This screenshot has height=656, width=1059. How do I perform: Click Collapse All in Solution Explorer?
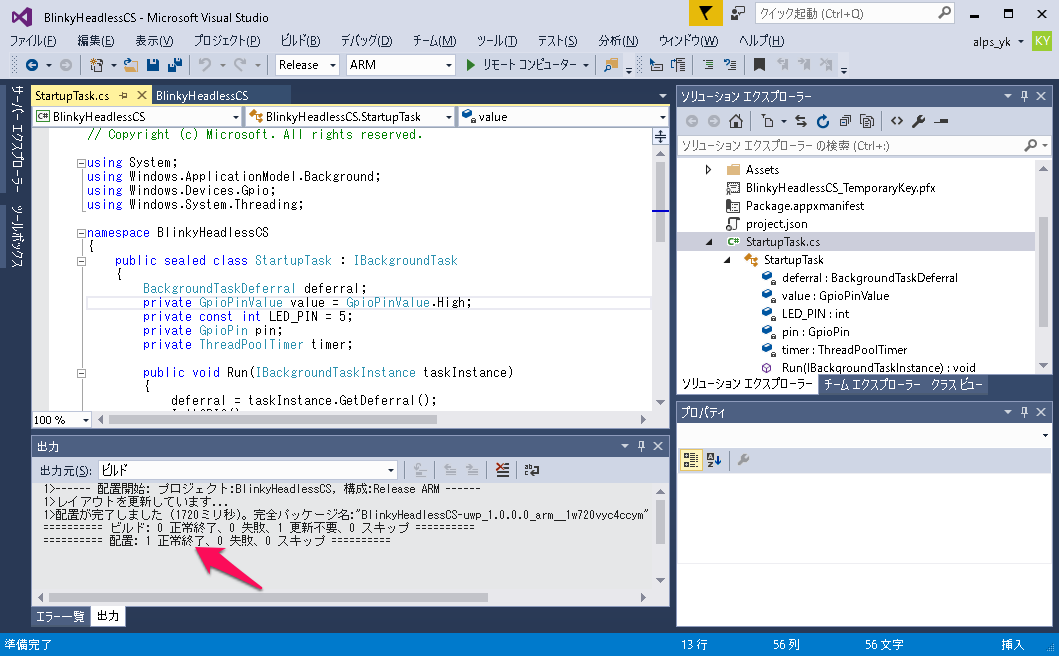pos(845,121)
